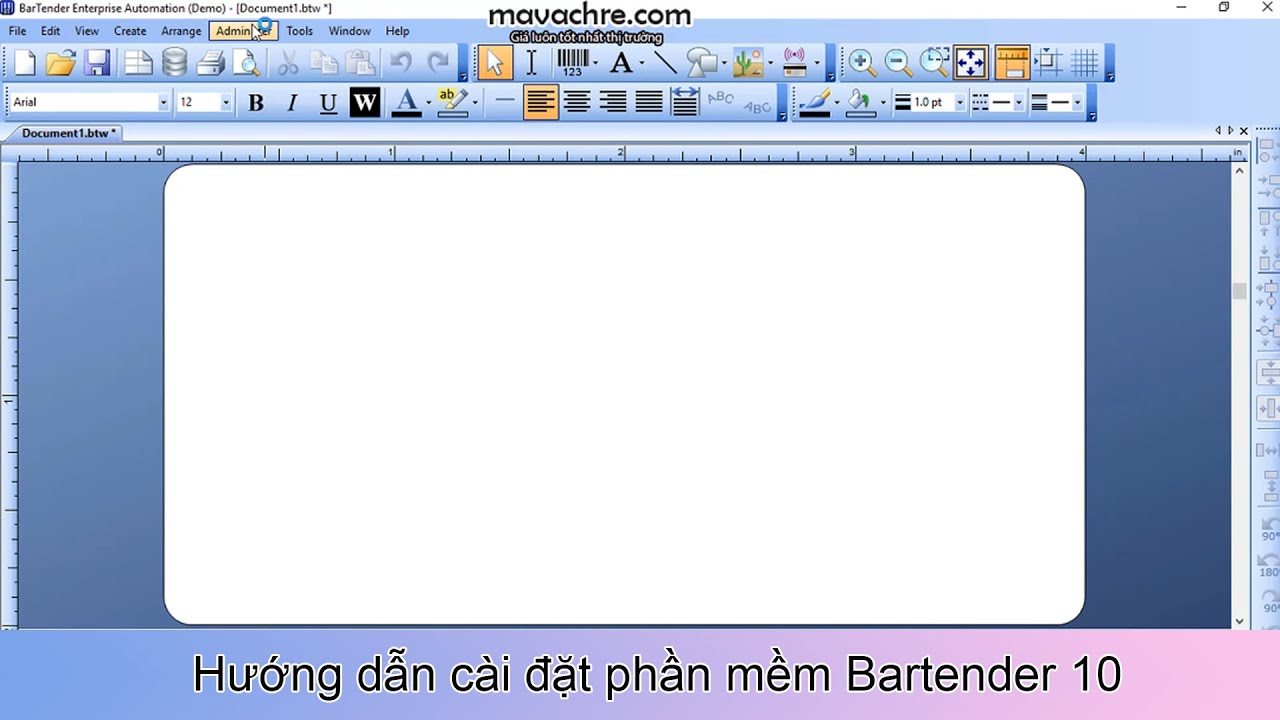
Task: Click the Zoom In magnifier icon
Action: click(x=862, y=63)
